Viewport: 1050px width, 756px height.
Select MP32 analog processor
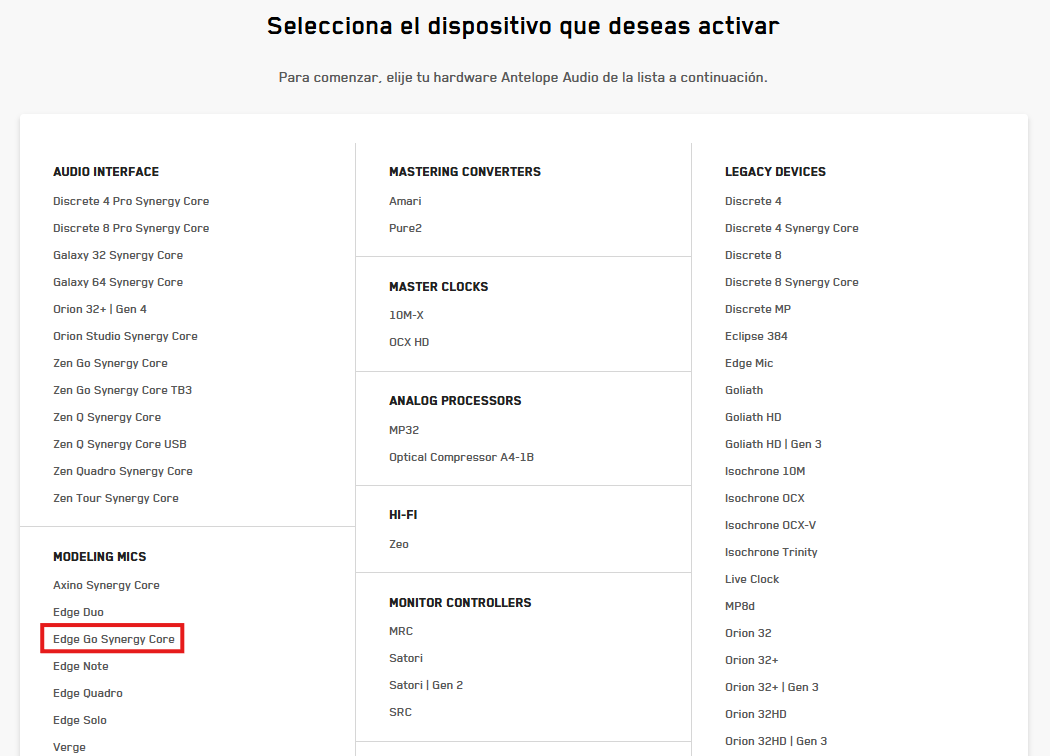(x=404, y=430)
